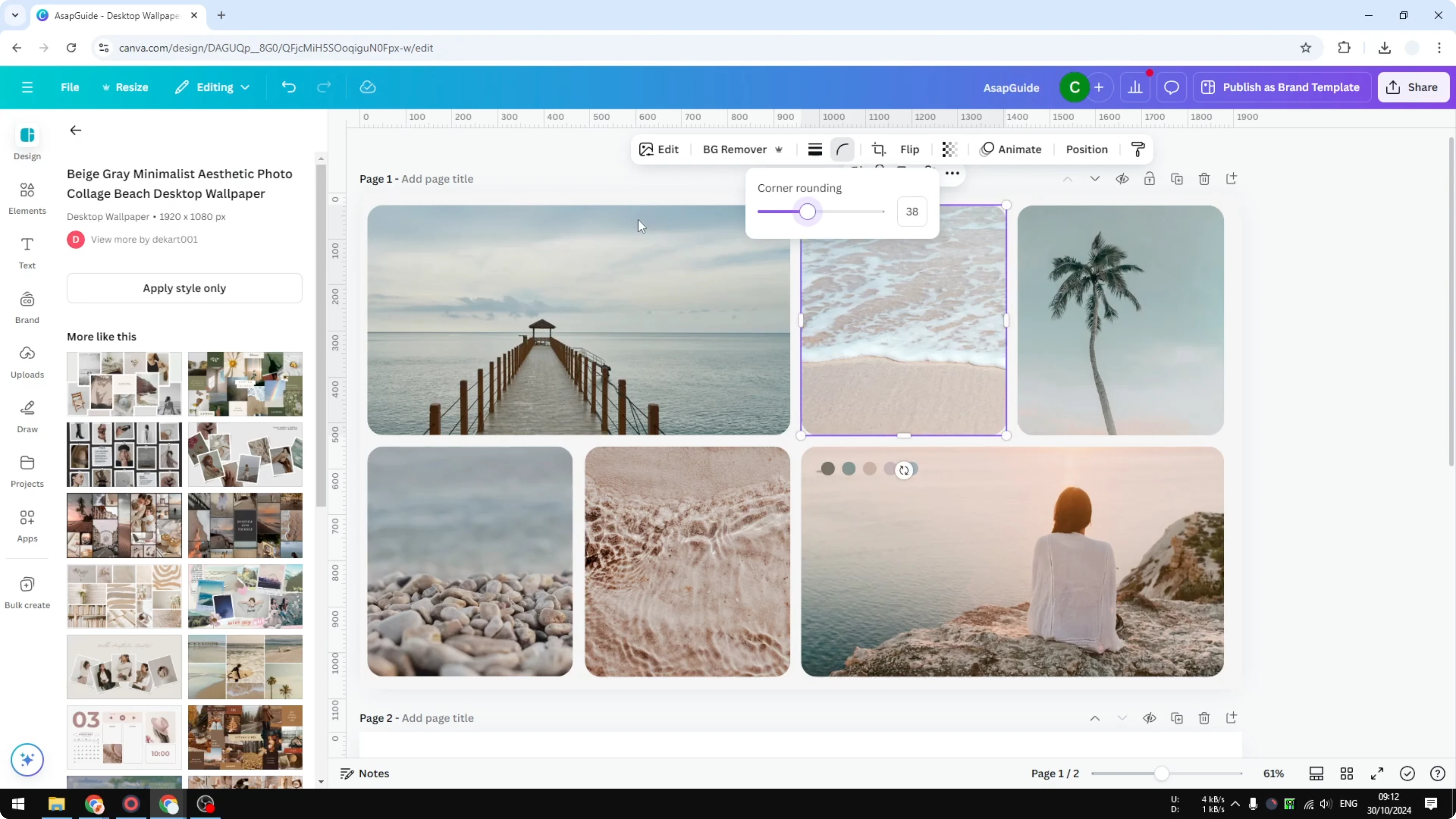
Task: Open the File menu
Action: (70, 87)
